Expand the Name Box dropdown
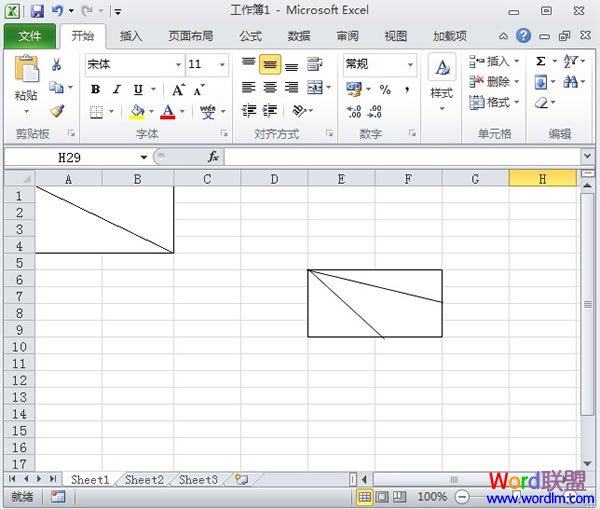Viewport: 600px width, 509px height. coord(143,157)
